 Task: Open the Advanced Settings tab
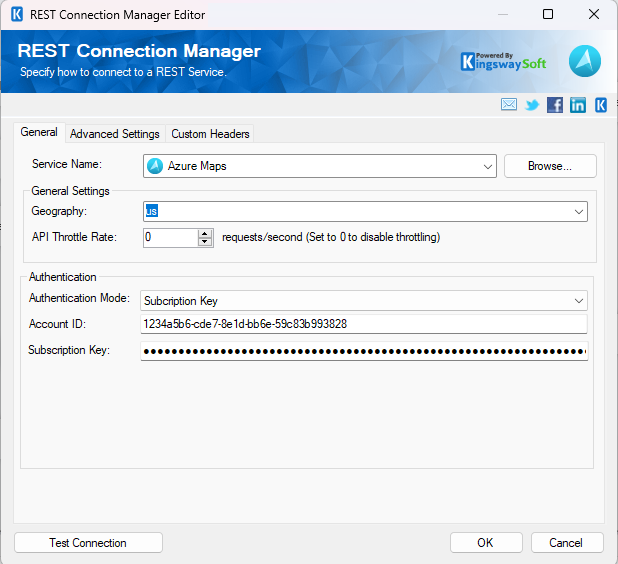(115, 134)
